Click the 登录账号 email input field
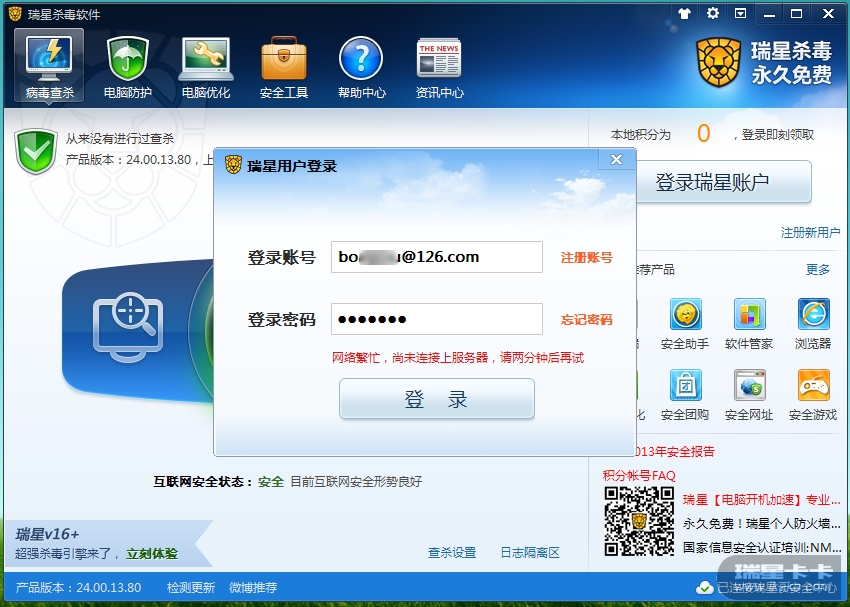Screen dimensions: 850x607 pos(436,257)
